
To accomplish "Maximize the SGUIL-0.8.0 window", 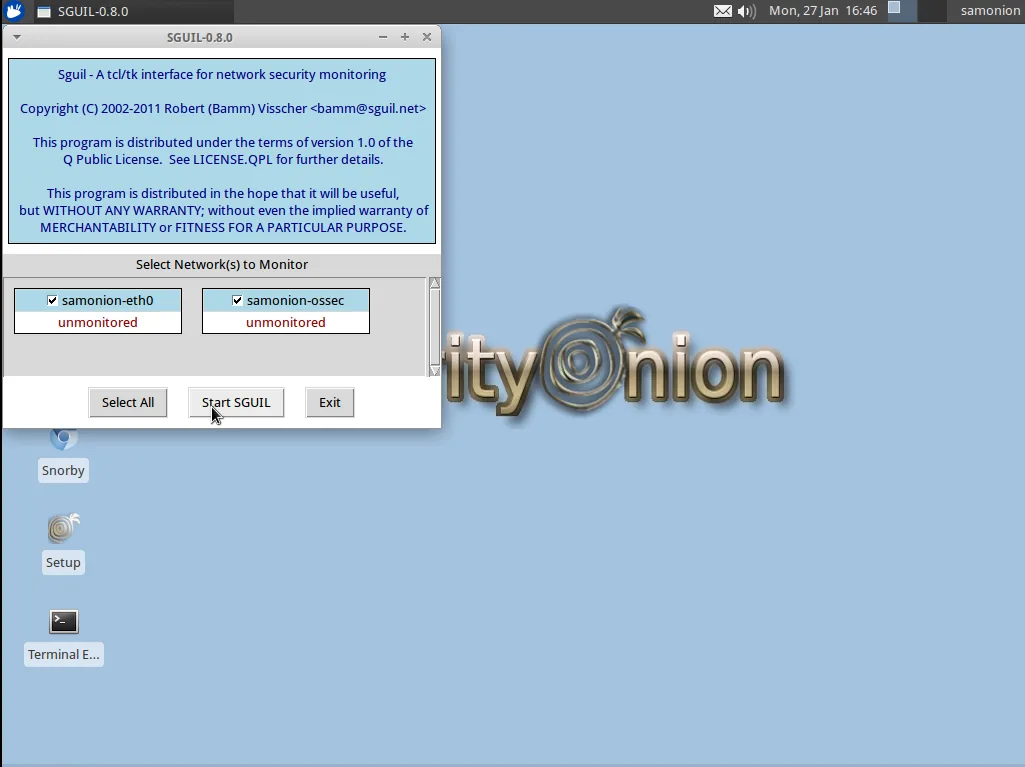I will click(x=405, y=37).
